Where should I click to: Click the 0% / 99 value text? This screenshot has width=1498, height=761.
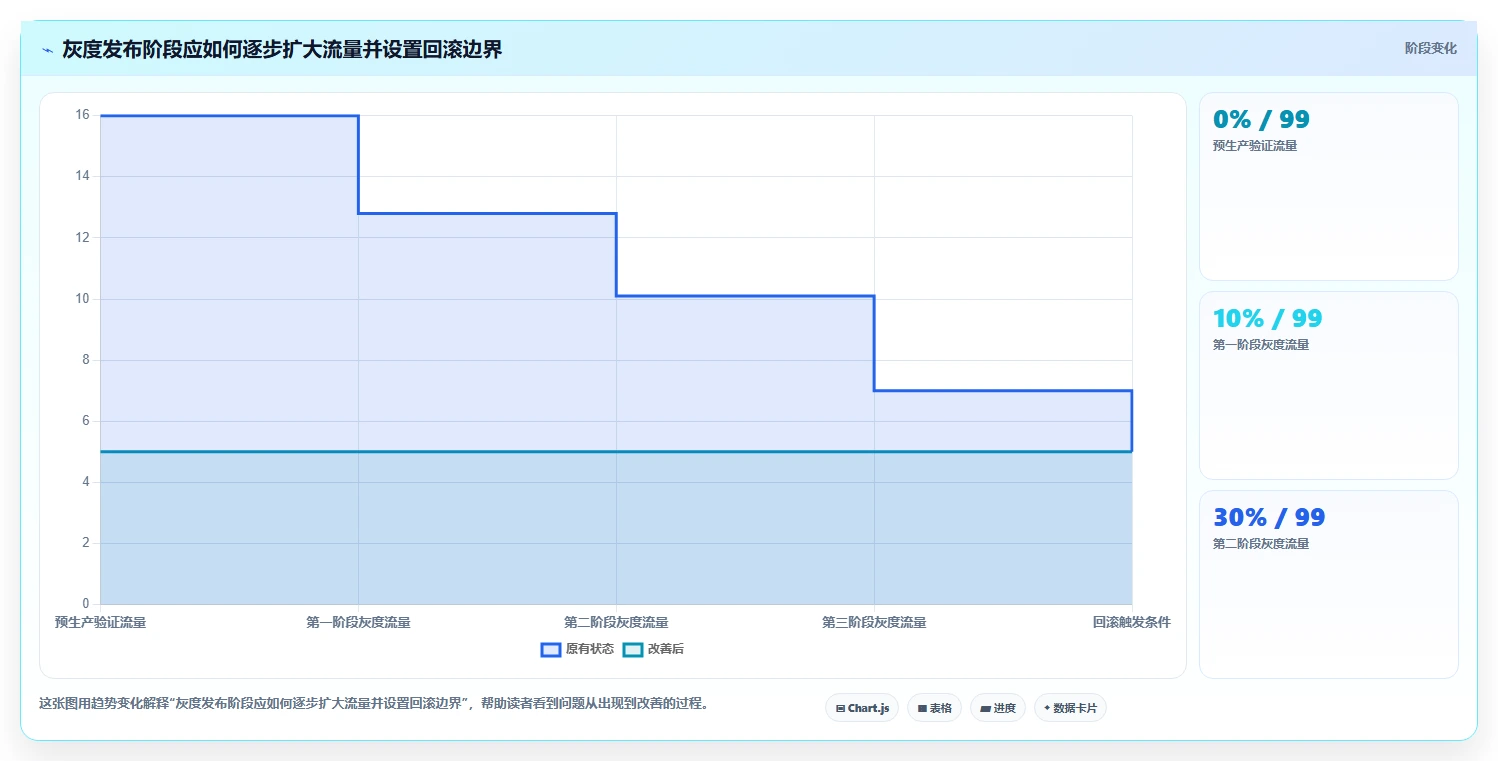(1261, 119)
